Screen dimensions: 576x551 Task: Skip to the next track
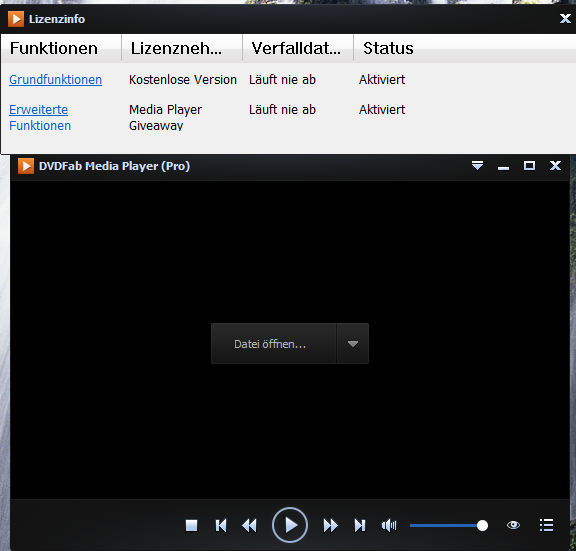pos(360,525)
